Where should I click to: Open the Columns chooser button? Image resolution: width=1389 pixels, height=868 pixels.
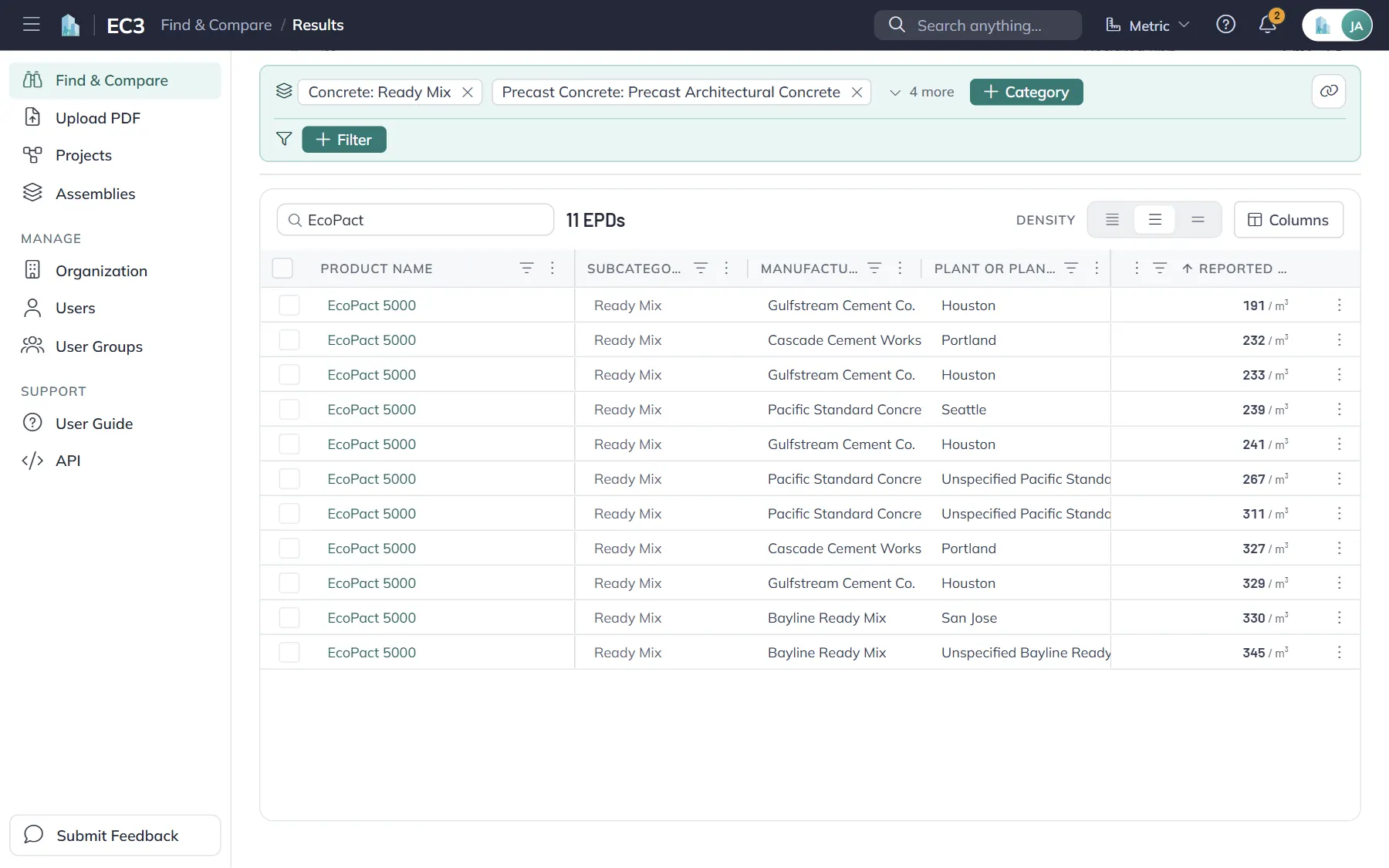click(x=1288, y=220)
